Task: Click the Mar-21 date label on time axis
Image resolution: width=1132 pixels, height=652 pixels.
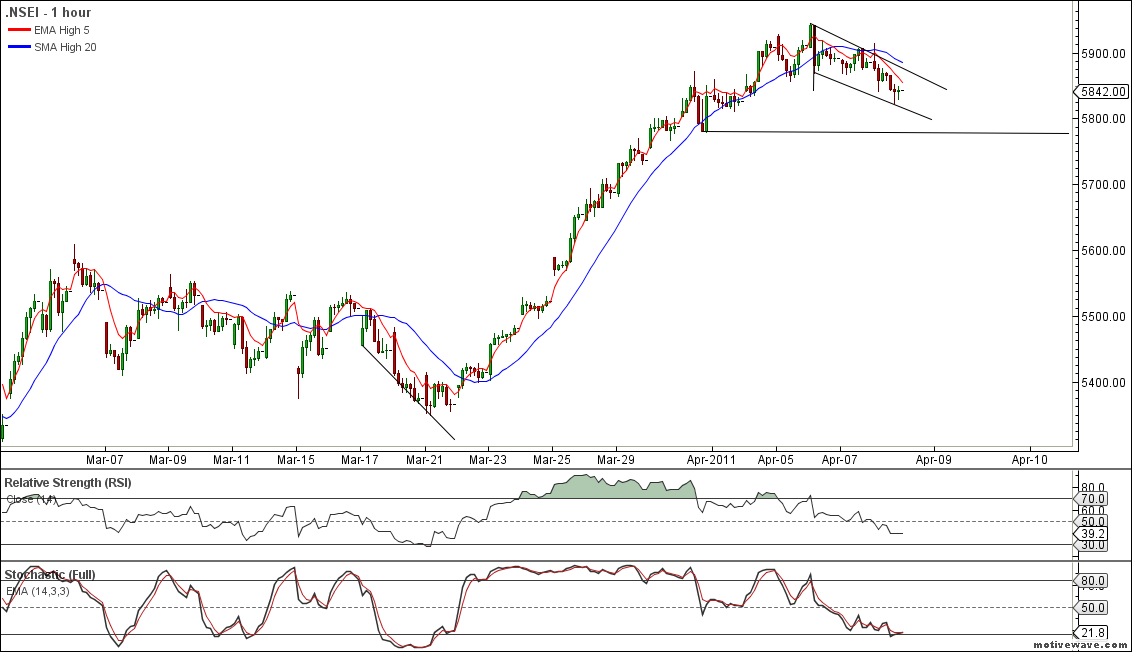Action: pyautogui.click(x=423, y=459)
